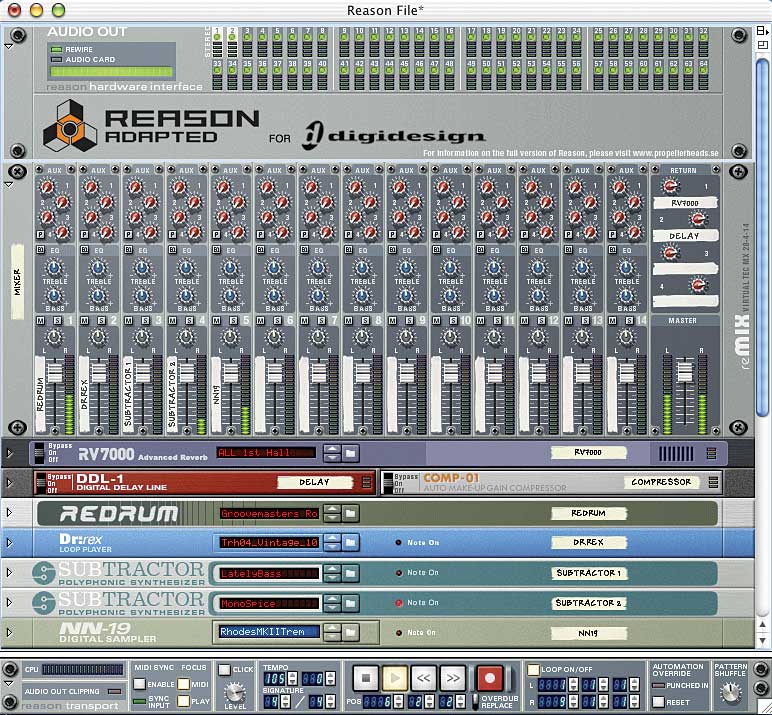Expand the RV7000 reverb device
This screenshot has width=772, height=715.
pyautogui.click(x=9, y=453)
